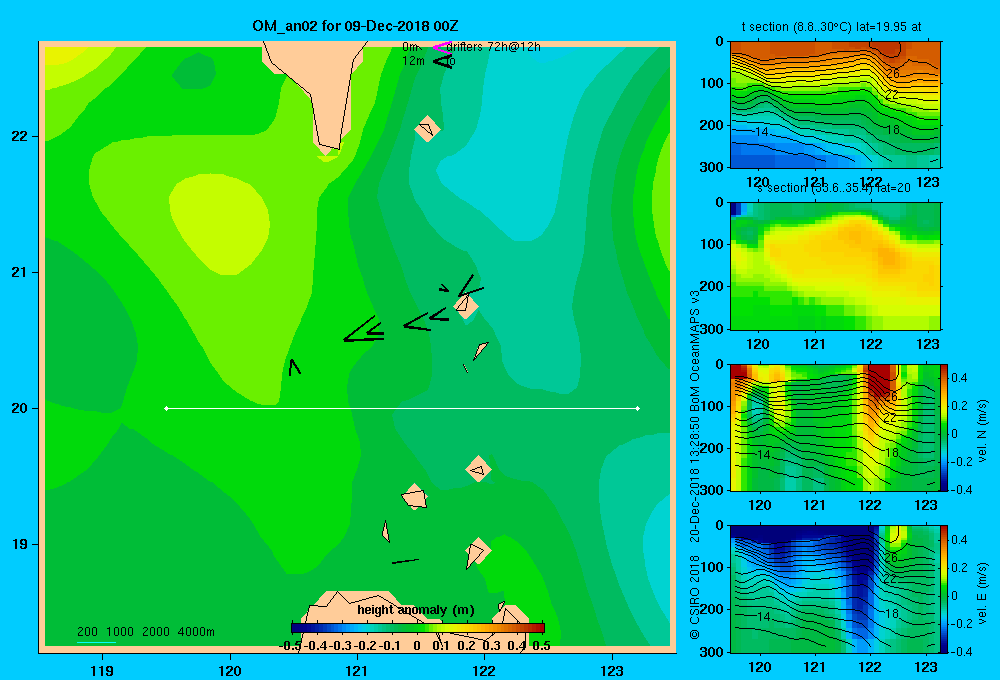Select the magenta drifter arrow legend symbol
Image resolution: width=1000 pixels, height=680 pixels.
[441, 47]
